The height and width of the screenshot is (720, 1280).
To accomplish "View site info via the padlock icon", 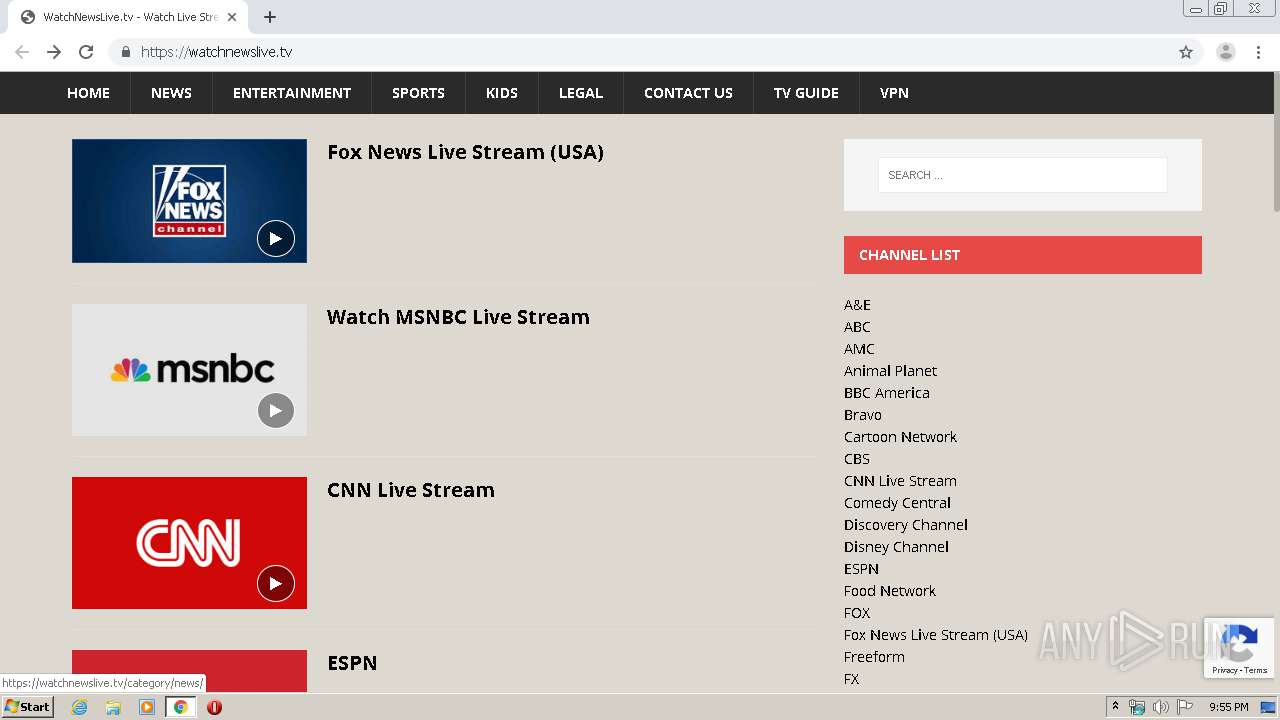I will click(x=126, y=52).
